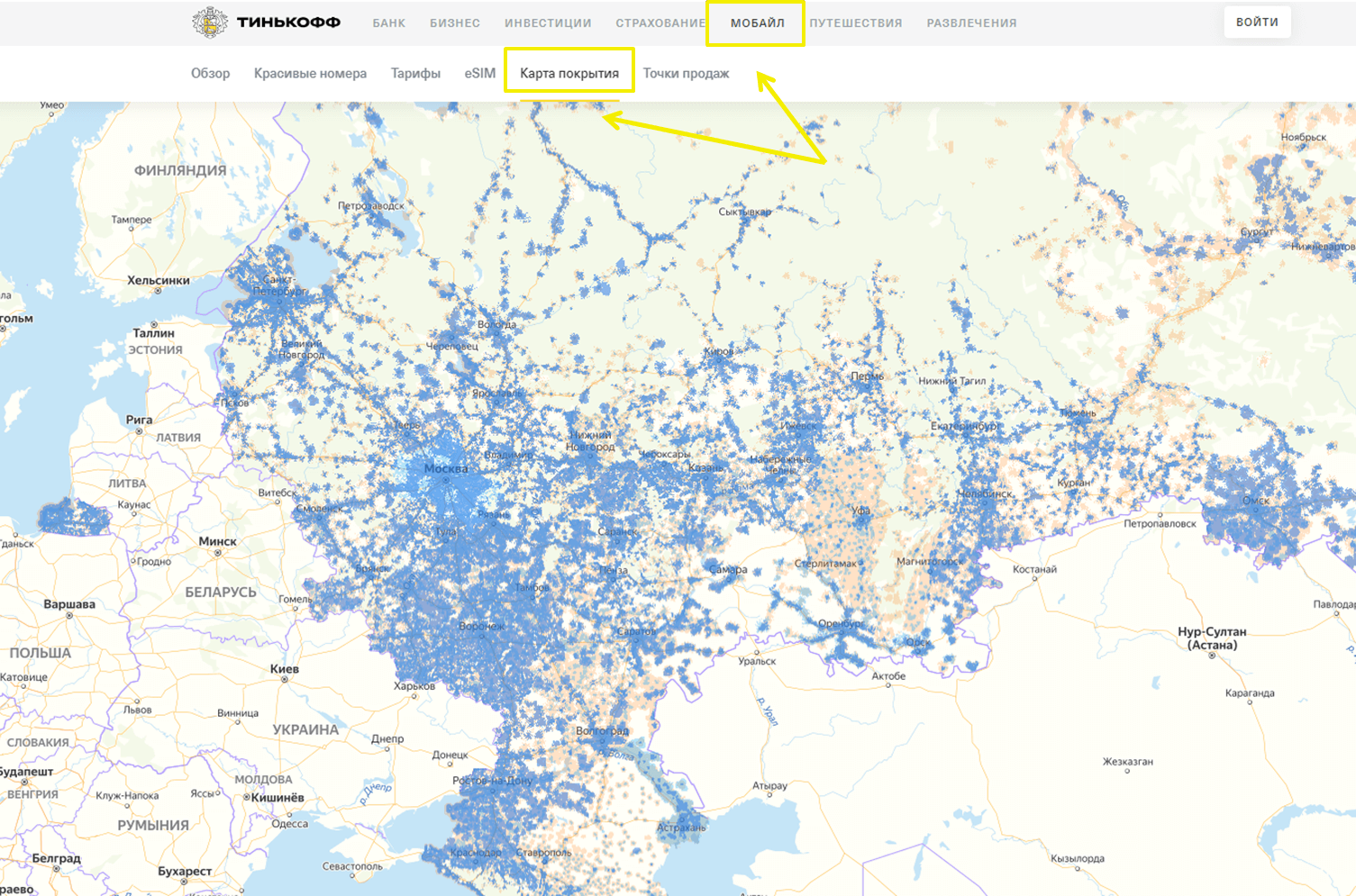Image resolution: width=1356 pixels, height=896 pixels.
Task: Click the Рига city label
Action: tap(139, 420)
